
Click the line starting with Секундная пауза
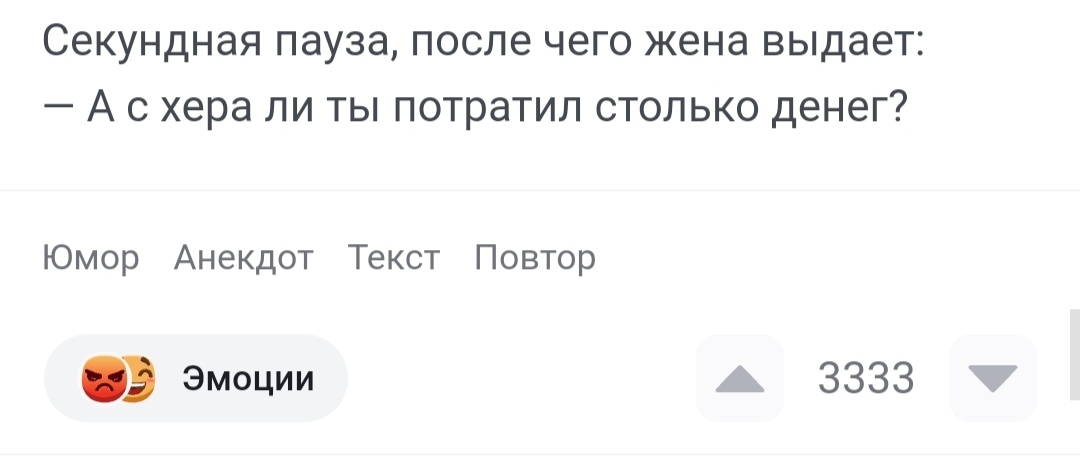(x=484, y=45)
